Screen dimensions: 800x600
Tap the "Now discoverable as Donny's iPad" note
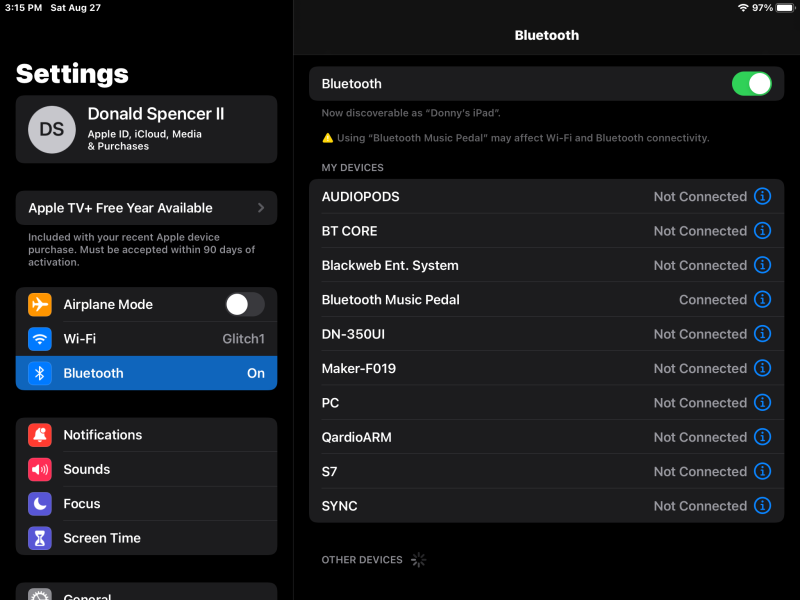click(411, 113)
